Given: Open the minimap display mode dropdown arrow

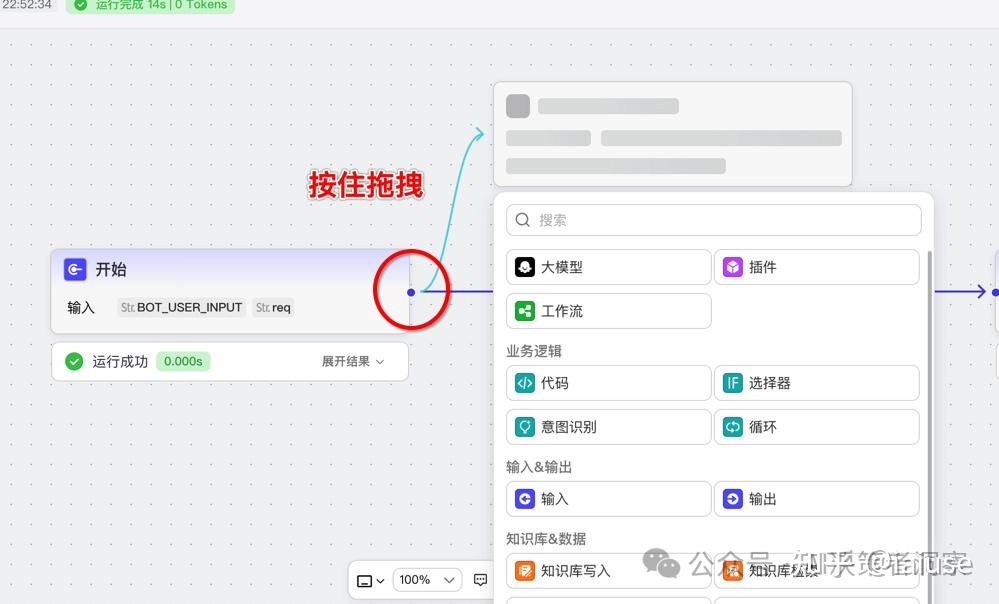Looking at the screenshot, I should (x=380, y=579).
